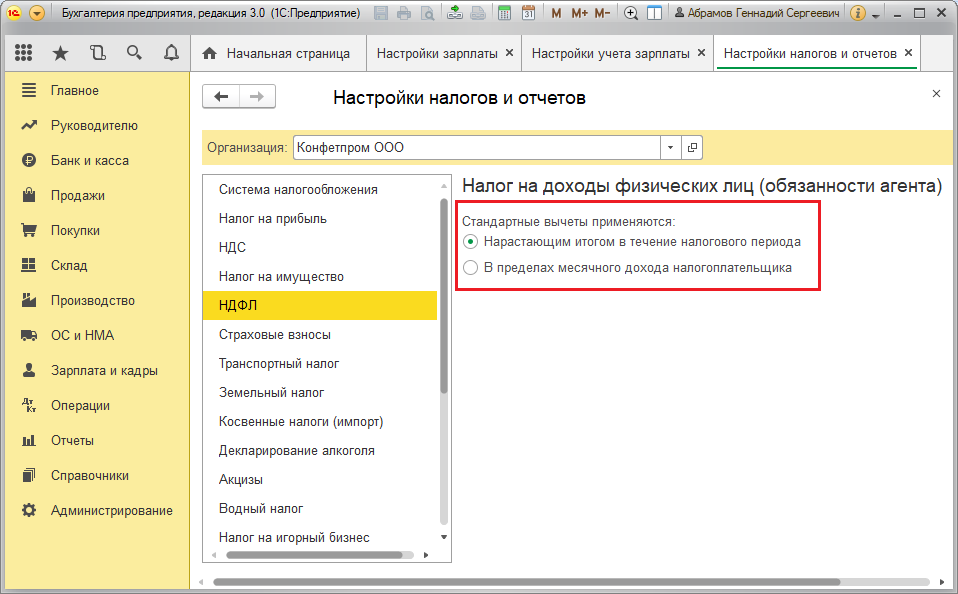The width and height of the screenshot is (958, 594).
Task: Open the calculator icon in title bar
Action: [504, 13]
